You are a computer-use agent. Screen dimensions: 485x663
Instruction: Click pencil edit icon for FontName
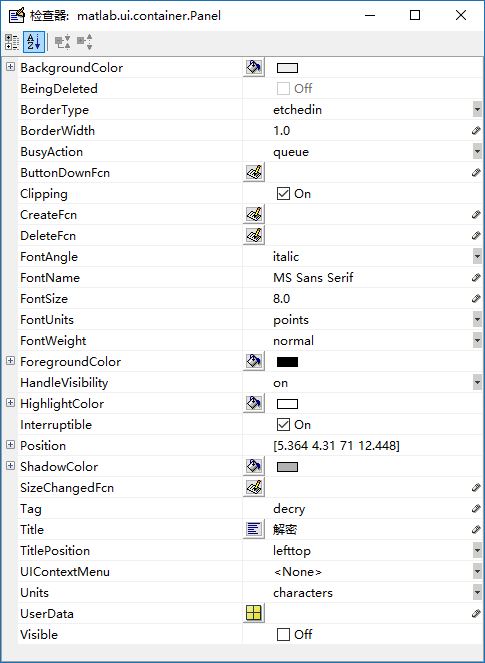point(476,277)
